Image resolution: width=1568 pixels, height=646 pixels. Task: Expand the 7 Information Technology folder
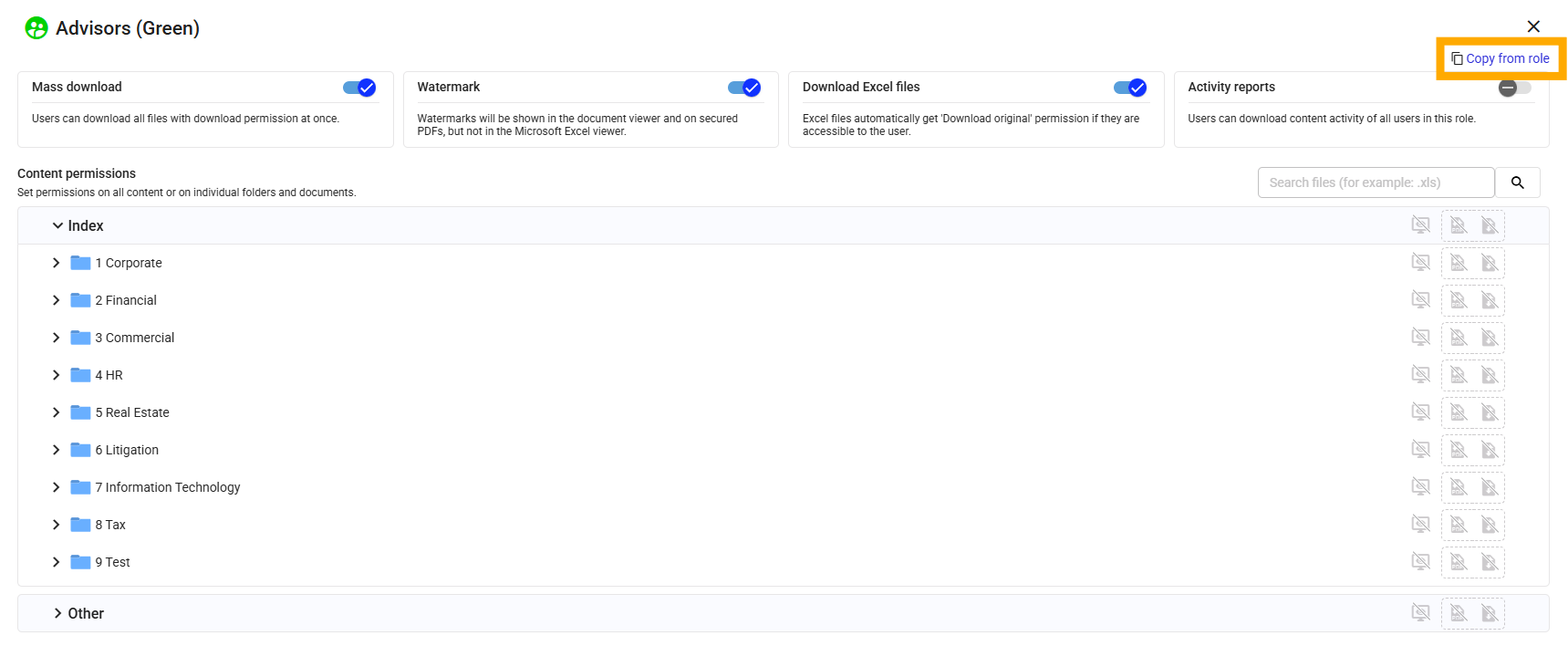click(x=57, y=487)
